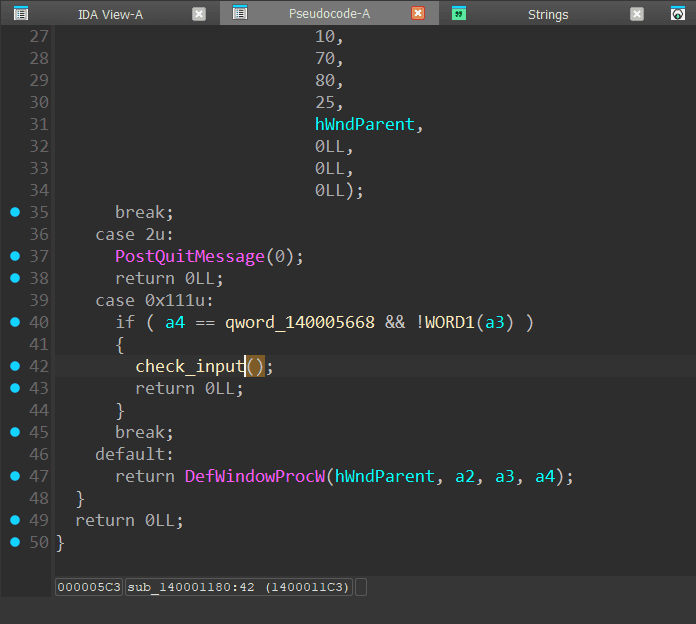Image resolution: width=696 pixels, height=624 pixels.
Task: Click the Strings tab icon
Action: pos(459,14)
